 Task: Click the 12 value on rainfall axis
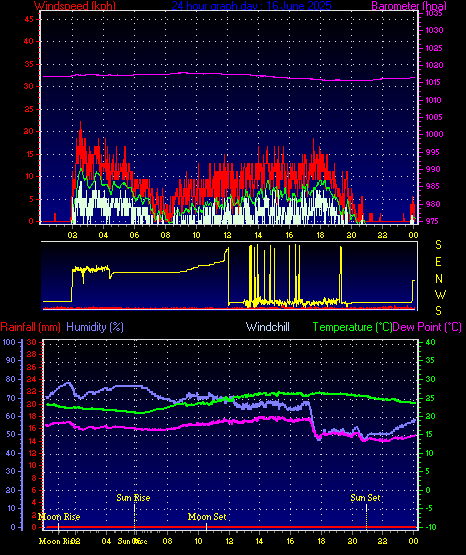click(x=32, y=453)
